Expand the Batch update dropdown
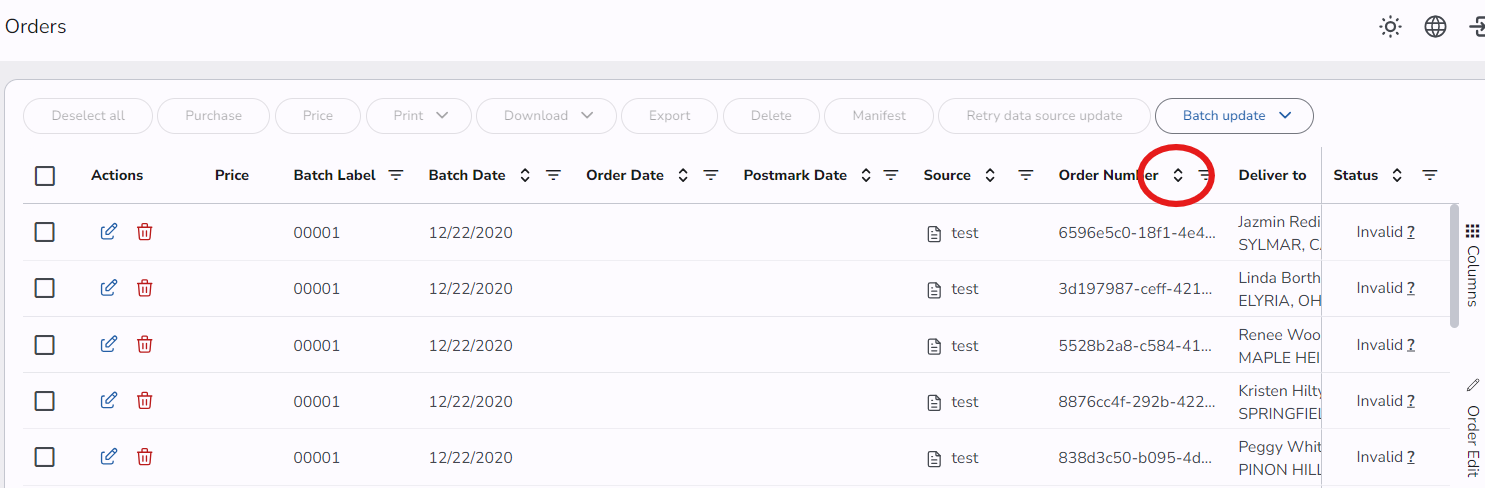 pyautogui.click(x=1234, y=116)
